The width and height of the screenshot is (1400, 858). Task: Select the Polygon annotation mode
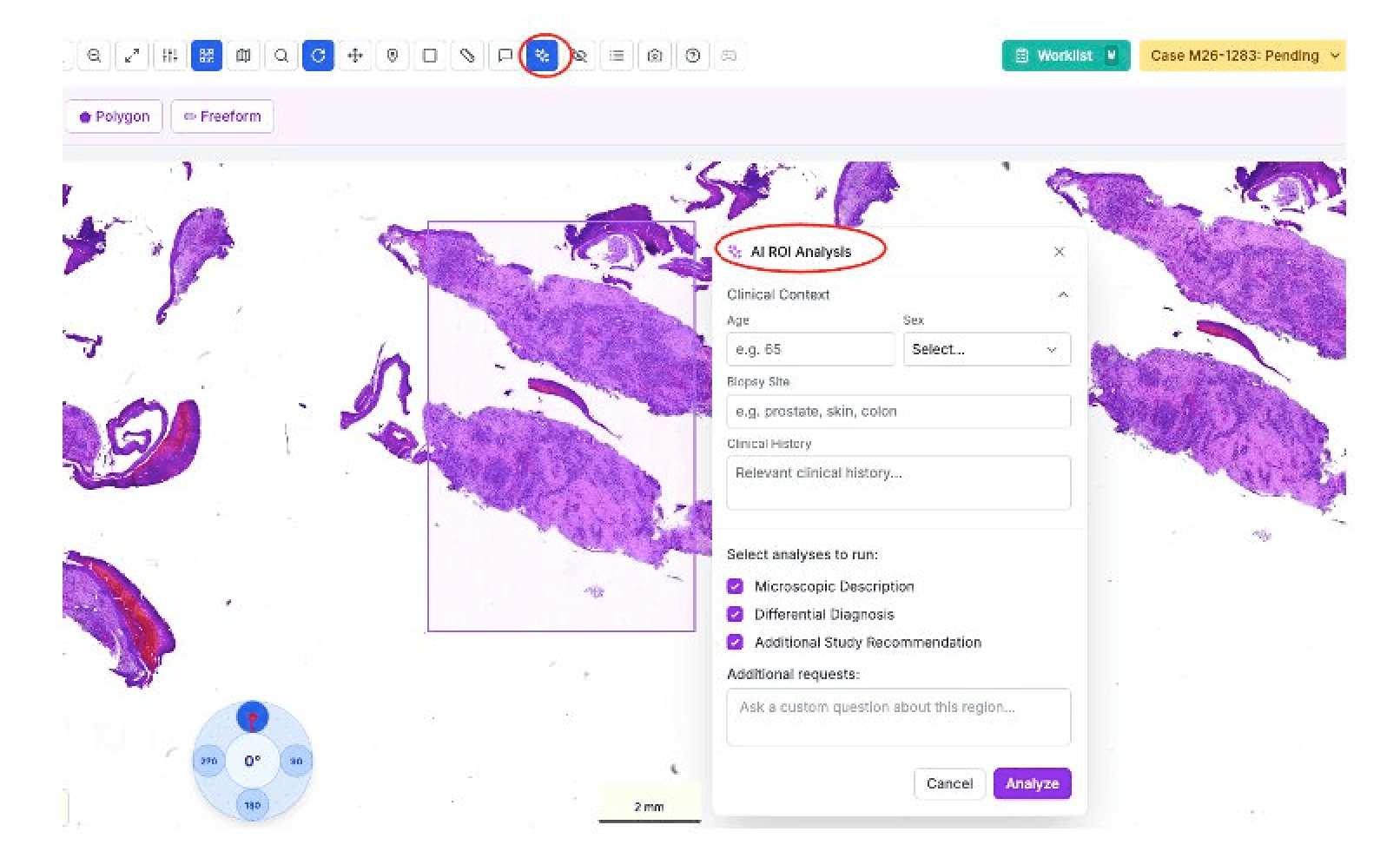click(x=113, y=115)
